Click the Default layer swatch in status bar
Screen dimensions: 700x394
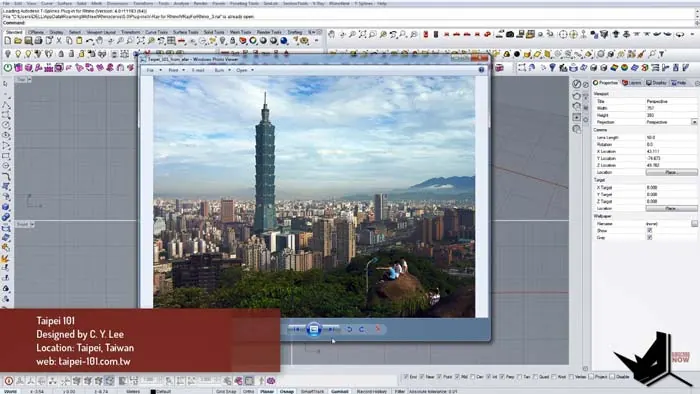coord(153,392)
